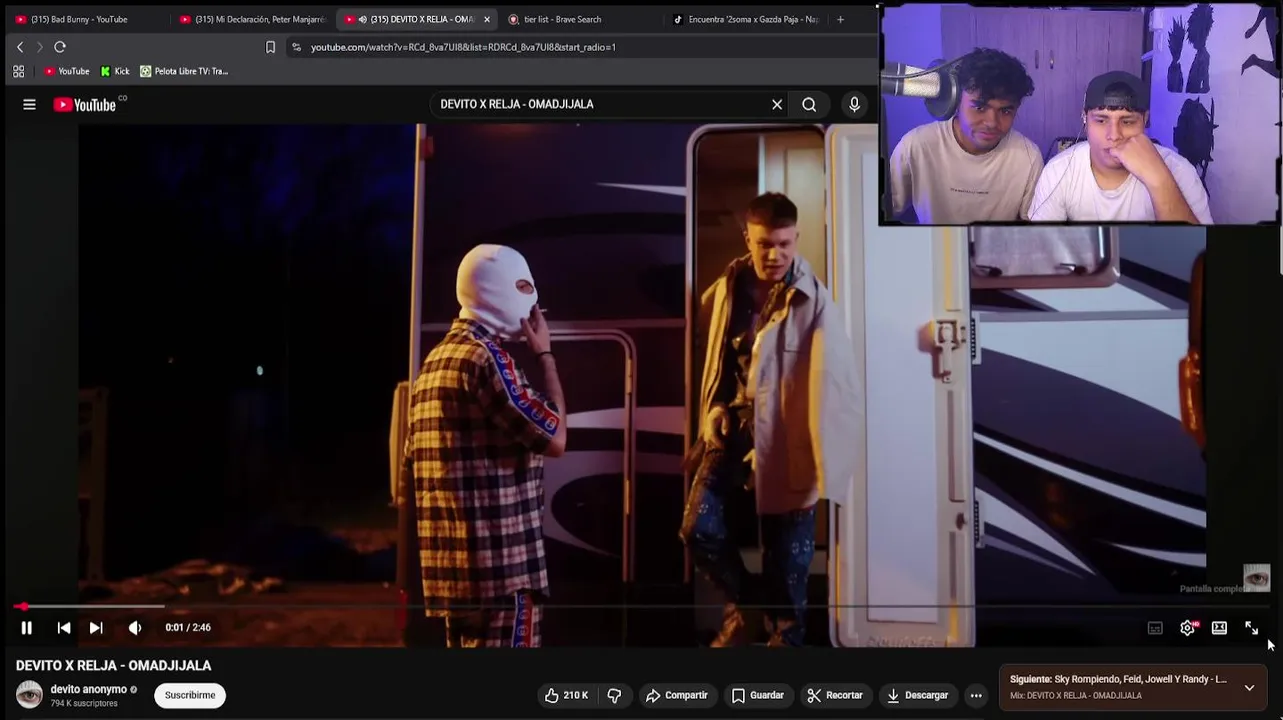Go back in browser history
The image size is (1283, 720).
tap(20, 47)
